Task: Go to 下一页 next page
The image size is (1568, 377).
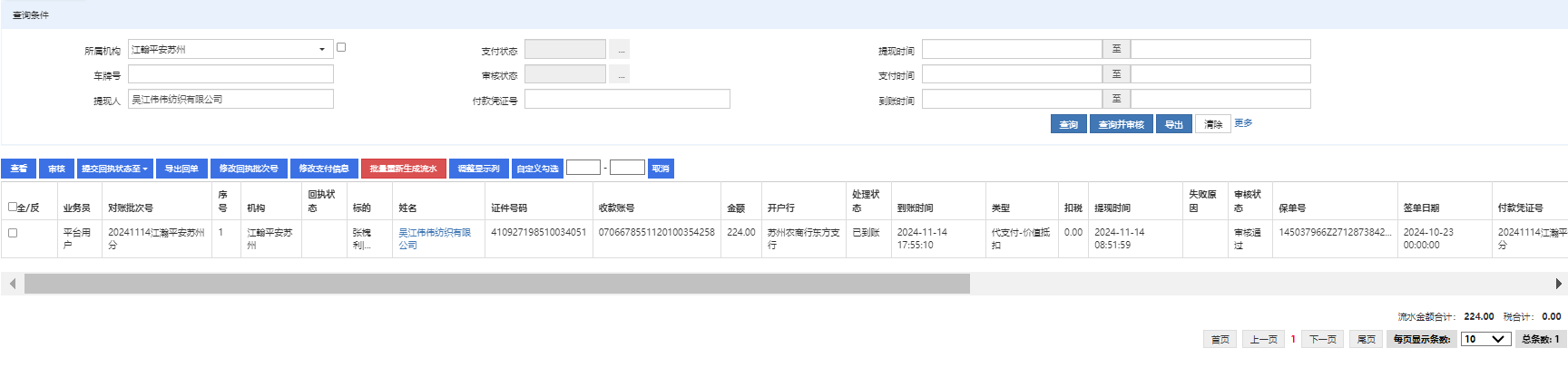Action: click(x=1323, y=339)
